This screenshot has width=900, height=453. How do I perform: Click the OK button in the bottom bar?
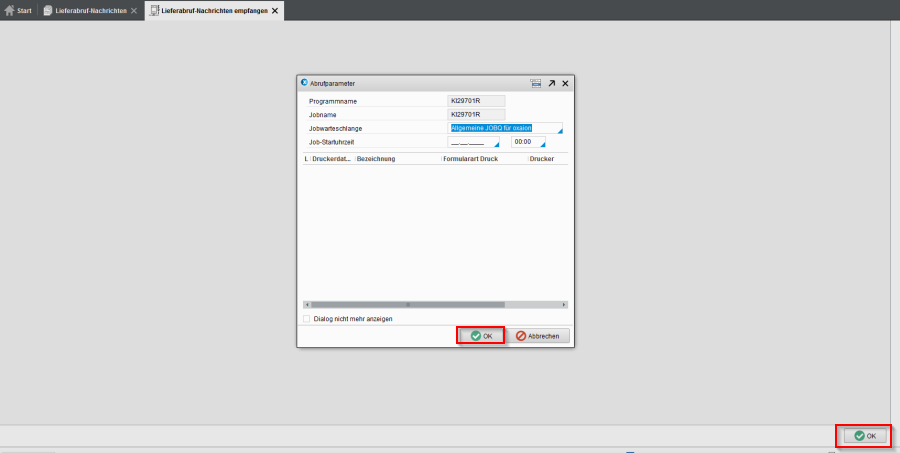(x=864, y=436)
